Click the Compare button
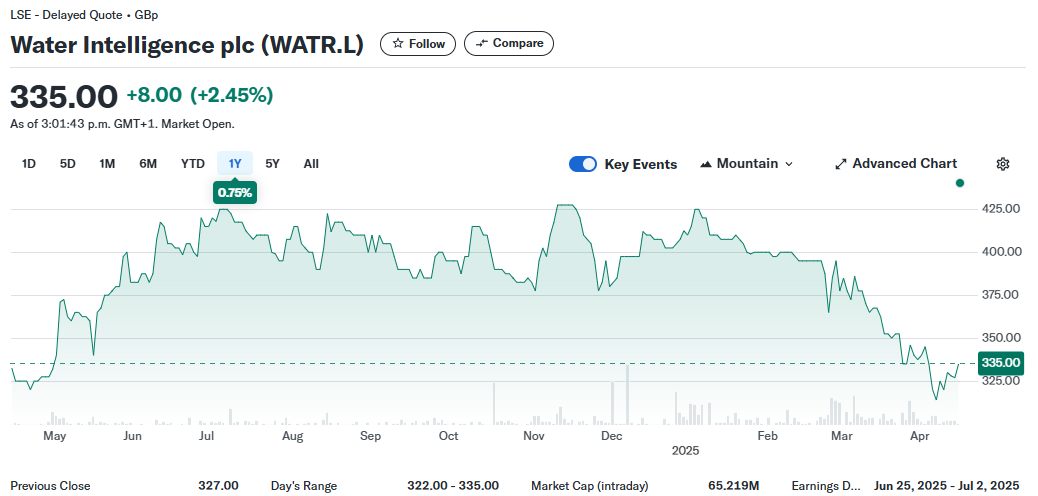 pyautogui.click(x=509, y=44)
